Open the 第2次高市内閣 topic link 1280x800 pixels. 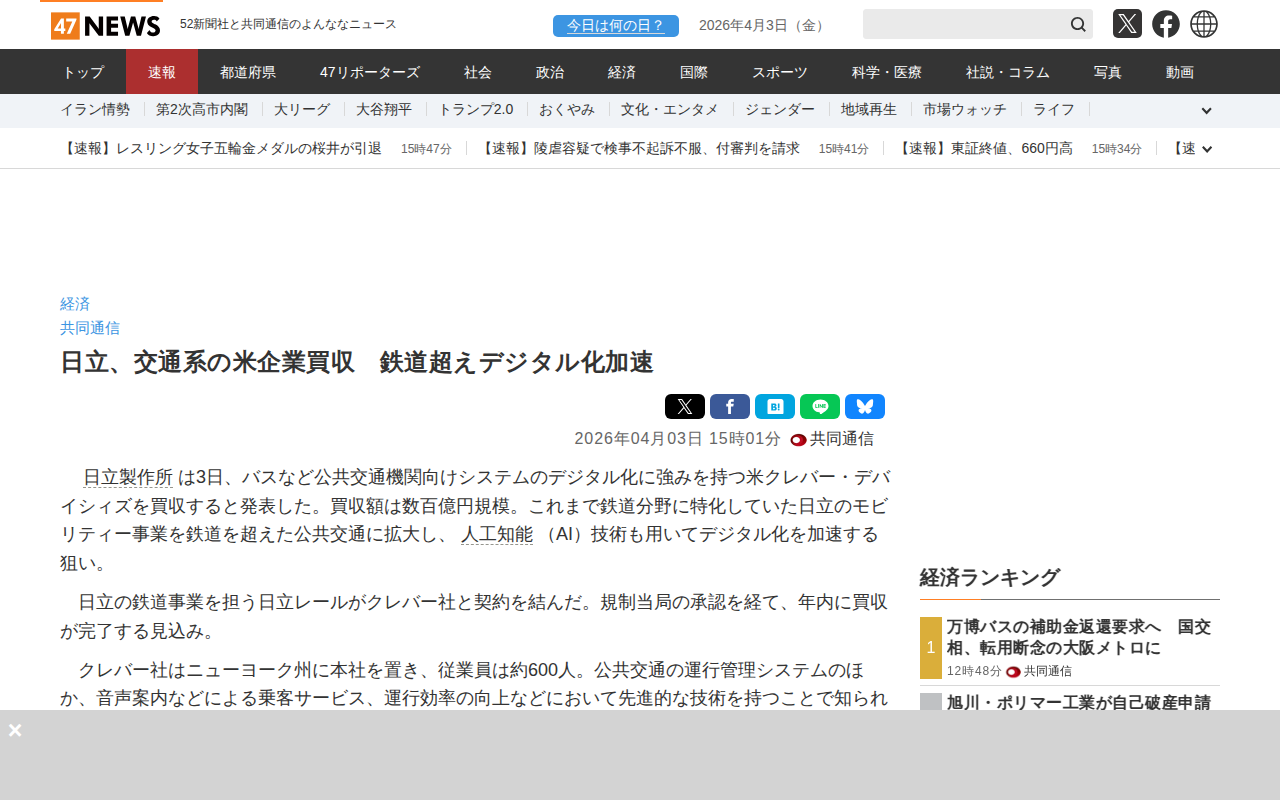[x=202, y=110]
